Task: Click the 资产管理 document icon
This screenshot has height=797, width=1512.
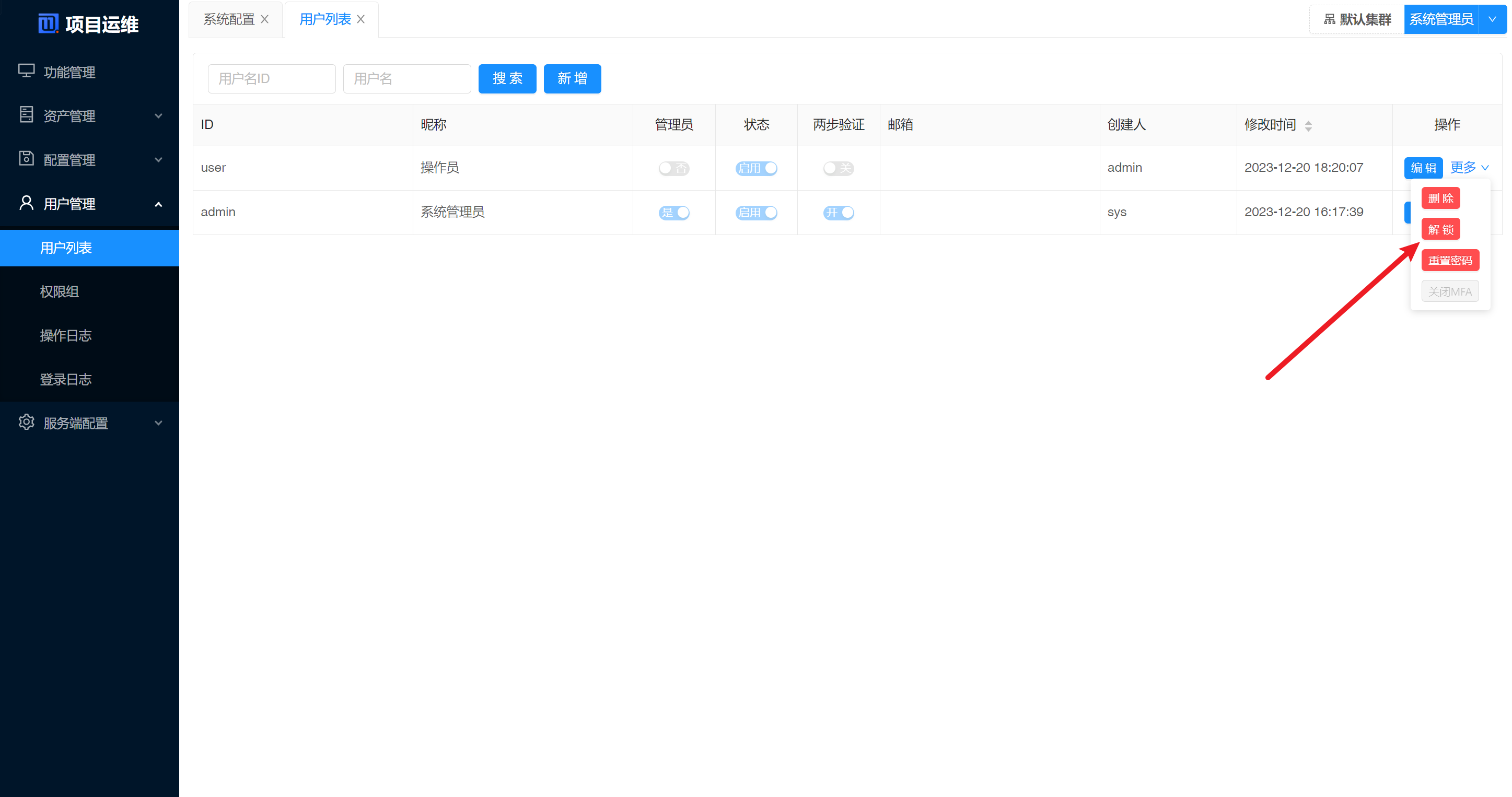Action: pos(26,115)
